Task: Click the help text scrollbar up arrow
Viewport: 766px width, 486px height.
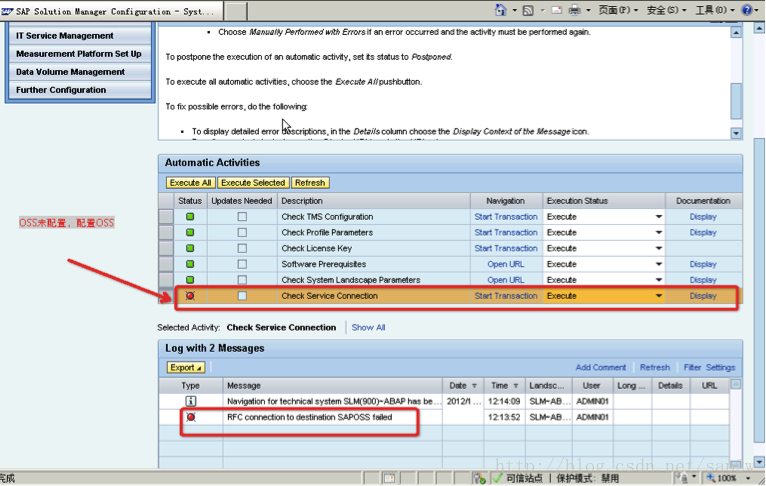Action: click(x=736, y=33)
